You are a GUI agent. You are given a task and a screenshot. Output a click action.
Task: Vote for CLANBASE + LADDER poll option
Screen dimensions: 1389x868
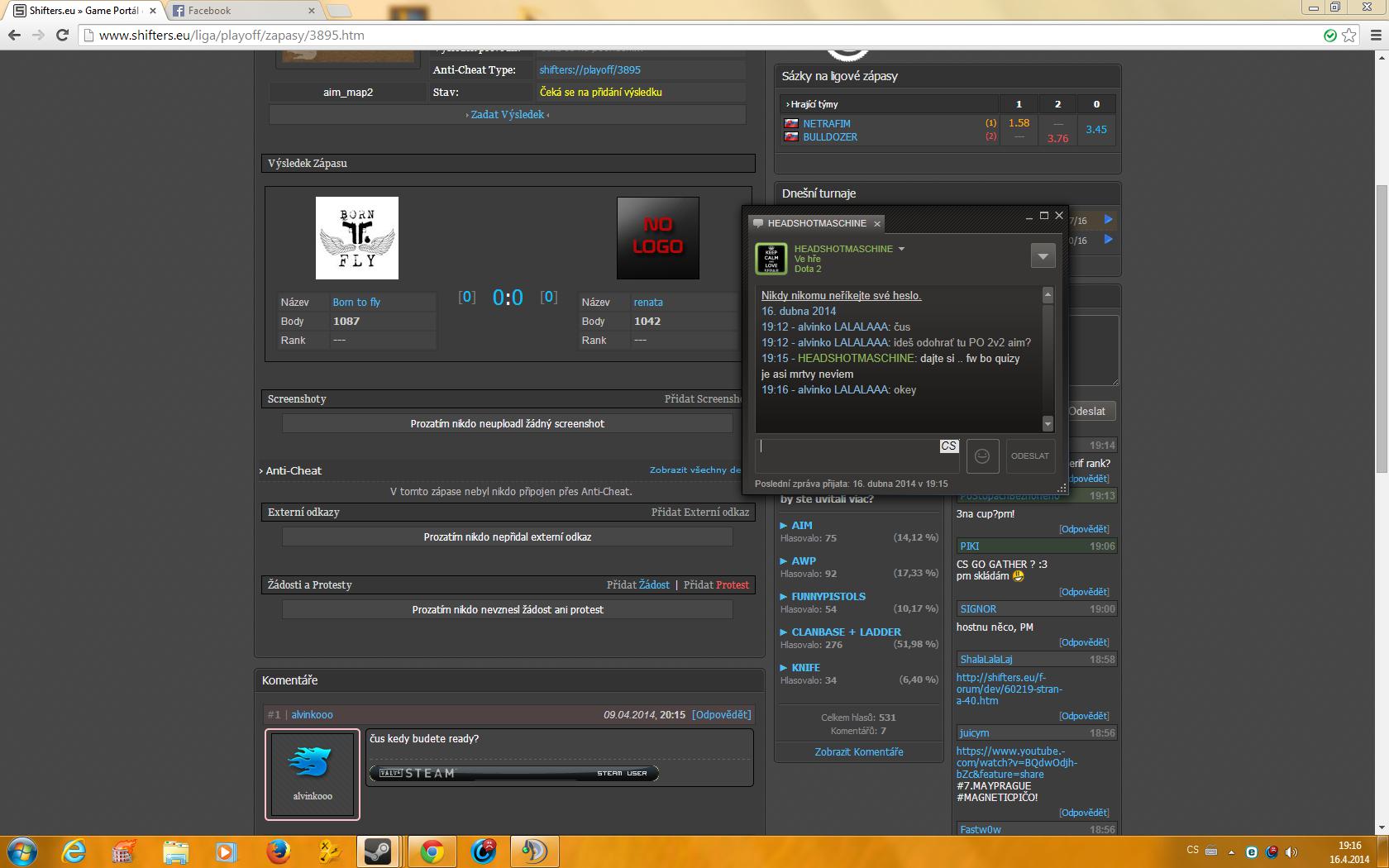click(x=846, y=632)
